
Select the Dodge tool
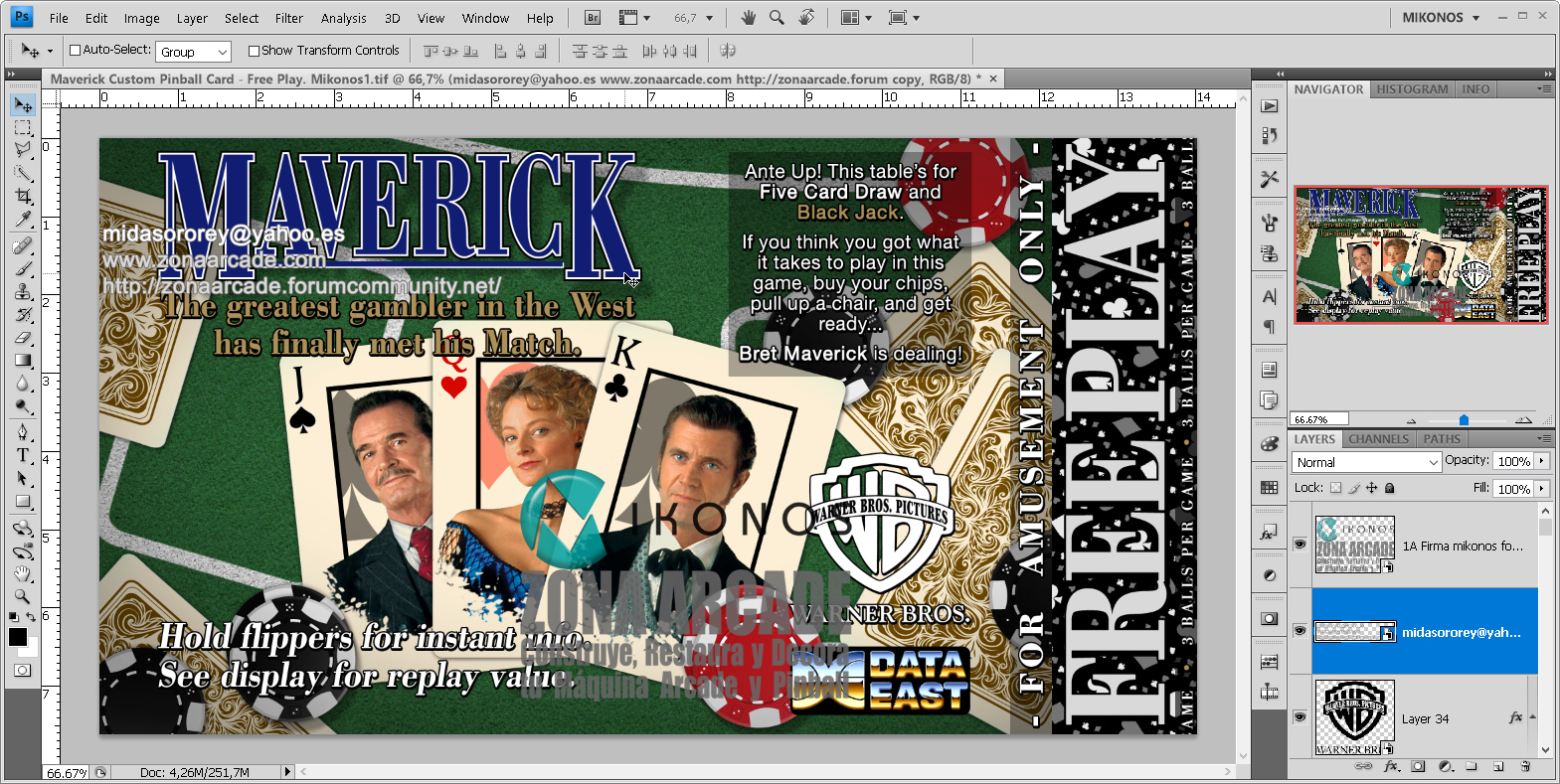(x=22, y=405)
